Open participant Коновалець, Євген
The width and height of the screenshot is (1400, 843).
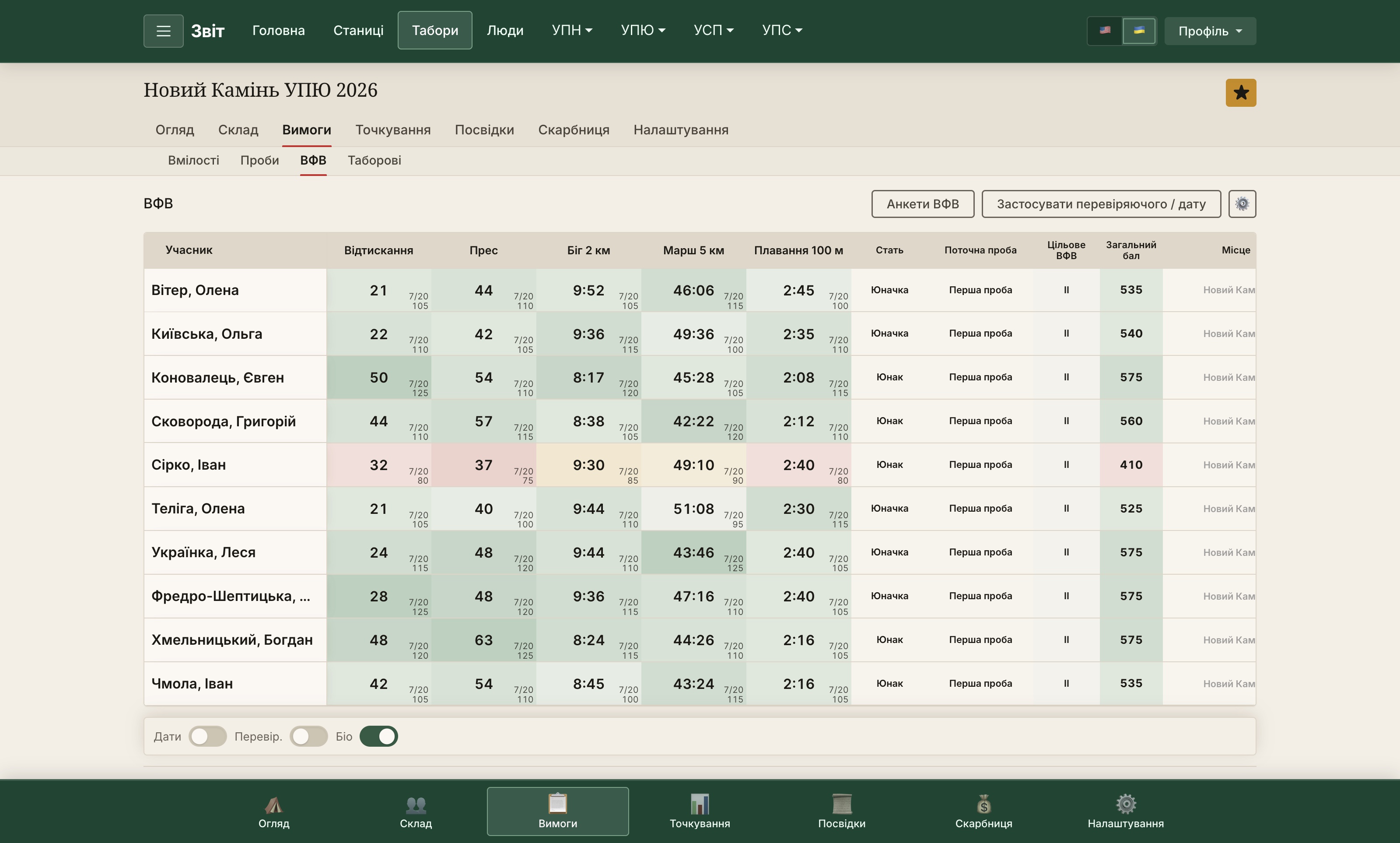click(x=217, y=378)
